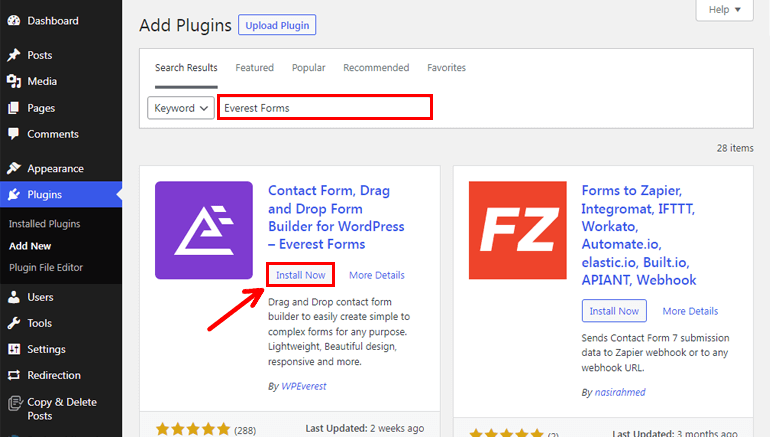Open the Keyword search type dropdown
The width and height of the screenshot is (770, 437).
tap(181, 108)
